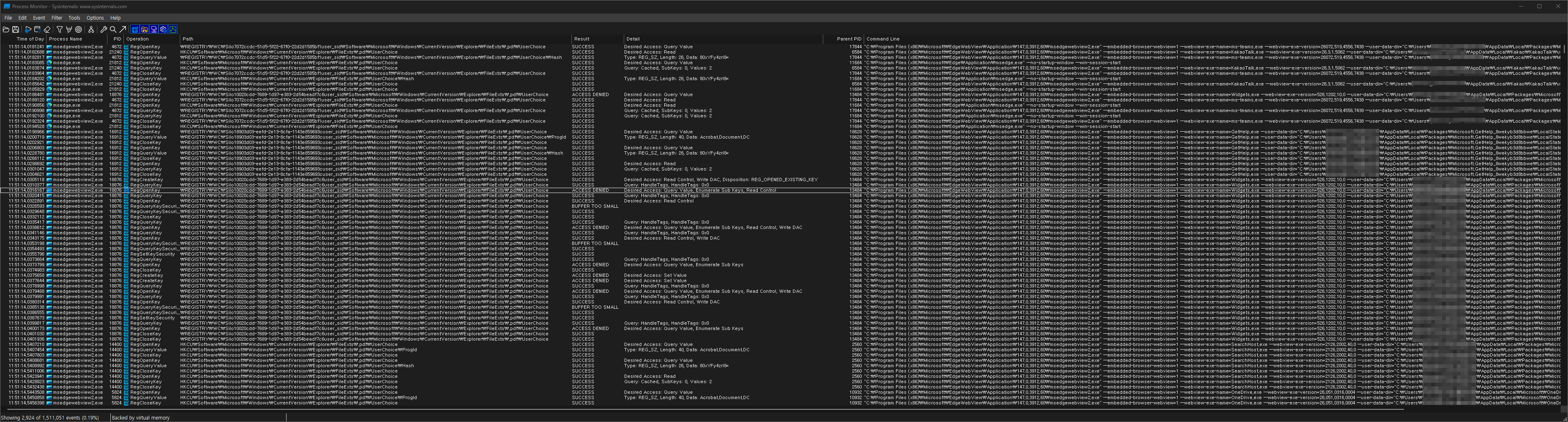Click the Operation column header
Screen dimensions: 1568x422
coord(152,39)
